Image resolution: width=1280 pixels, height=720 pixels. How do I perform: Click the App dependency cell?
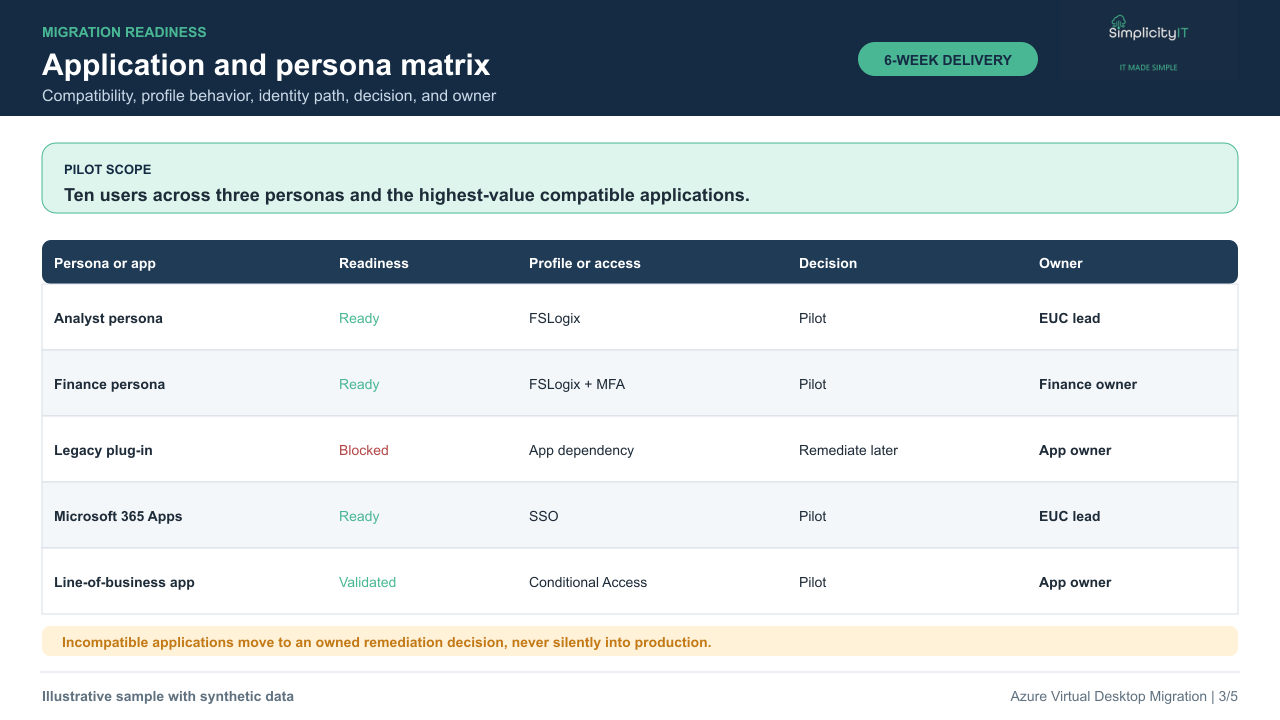(582, 450)
